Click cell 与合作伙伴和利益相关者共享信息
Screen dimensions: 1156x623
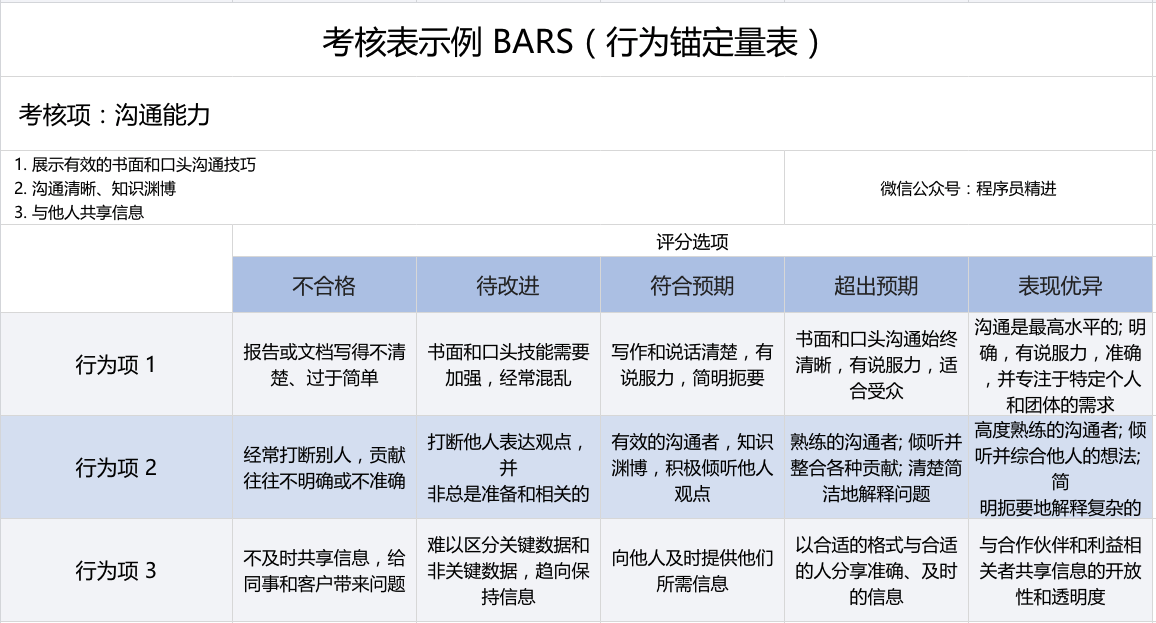click(x=1060, y=571)
